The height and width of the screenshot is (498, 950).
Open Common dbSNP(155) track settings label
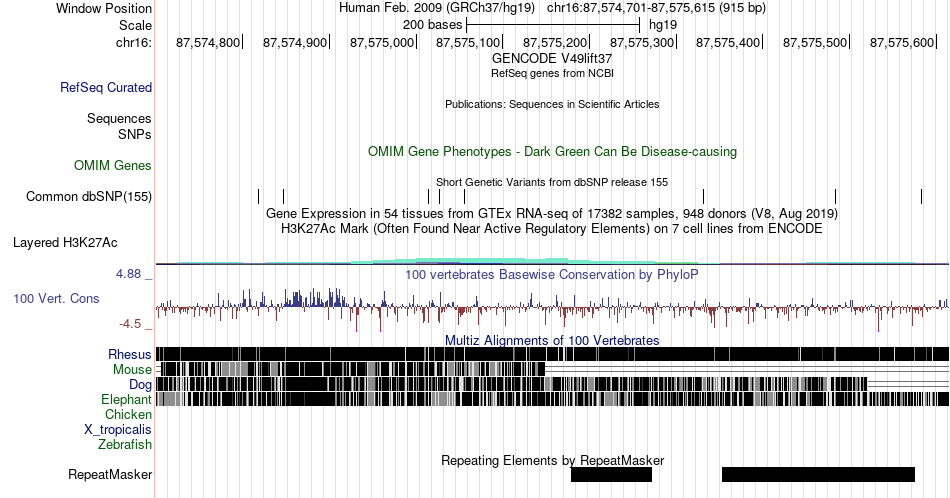pyautogui.click(x=88, y=196)
